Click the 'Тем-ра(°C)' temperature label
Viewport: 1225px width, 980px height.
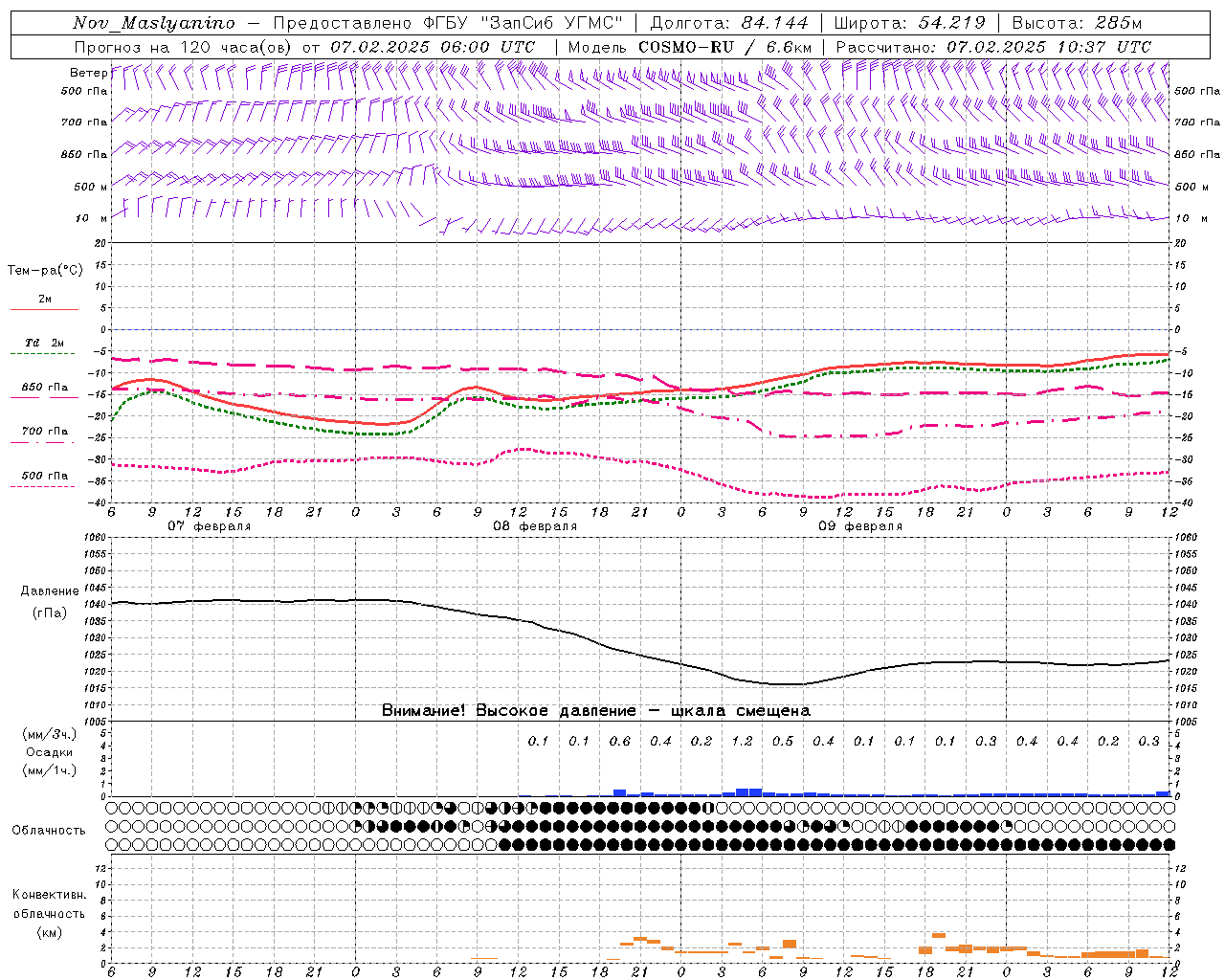tap(45, 271)
